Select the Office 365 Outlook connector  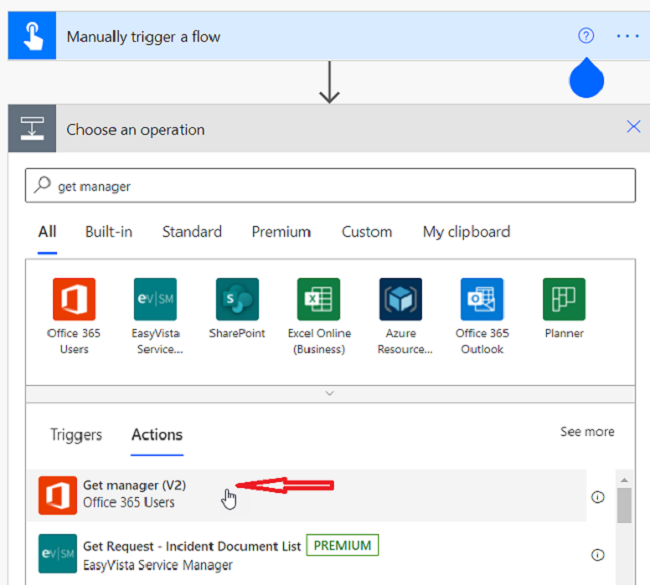point(482,316)
